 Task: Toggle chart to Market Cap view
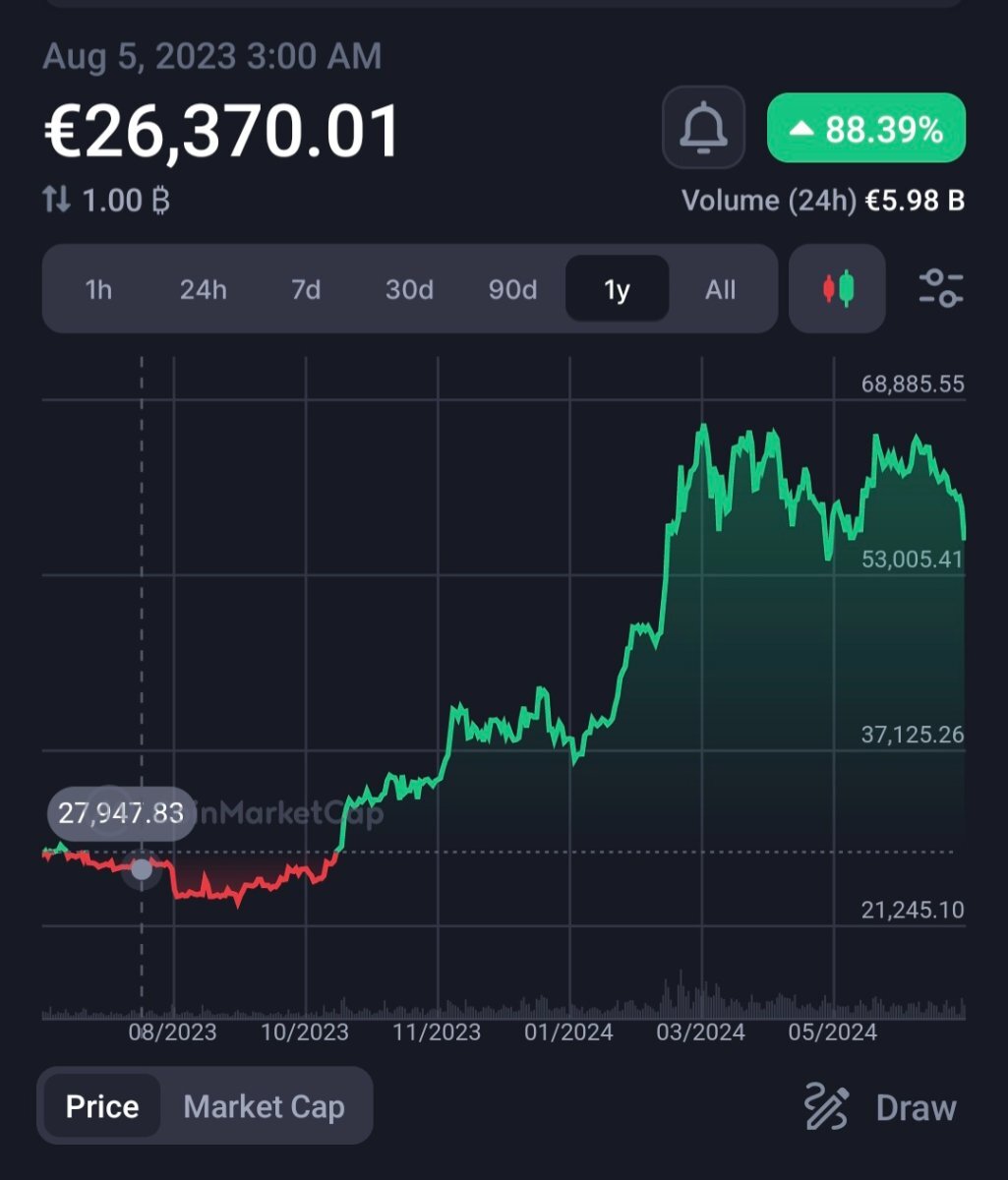click(x=264, y=1106)
